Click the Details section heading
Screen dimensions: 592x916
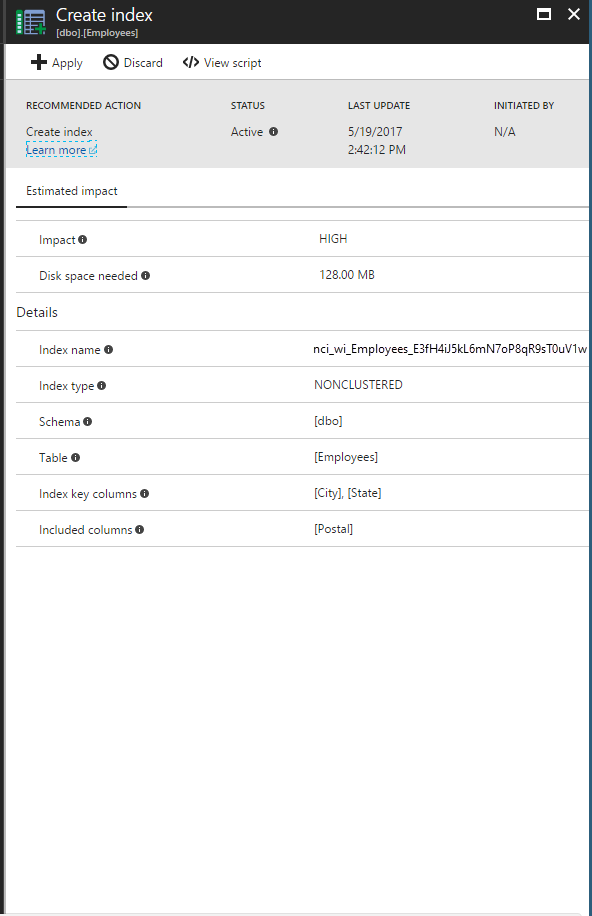pyautogui.click(x=37, y=312)
